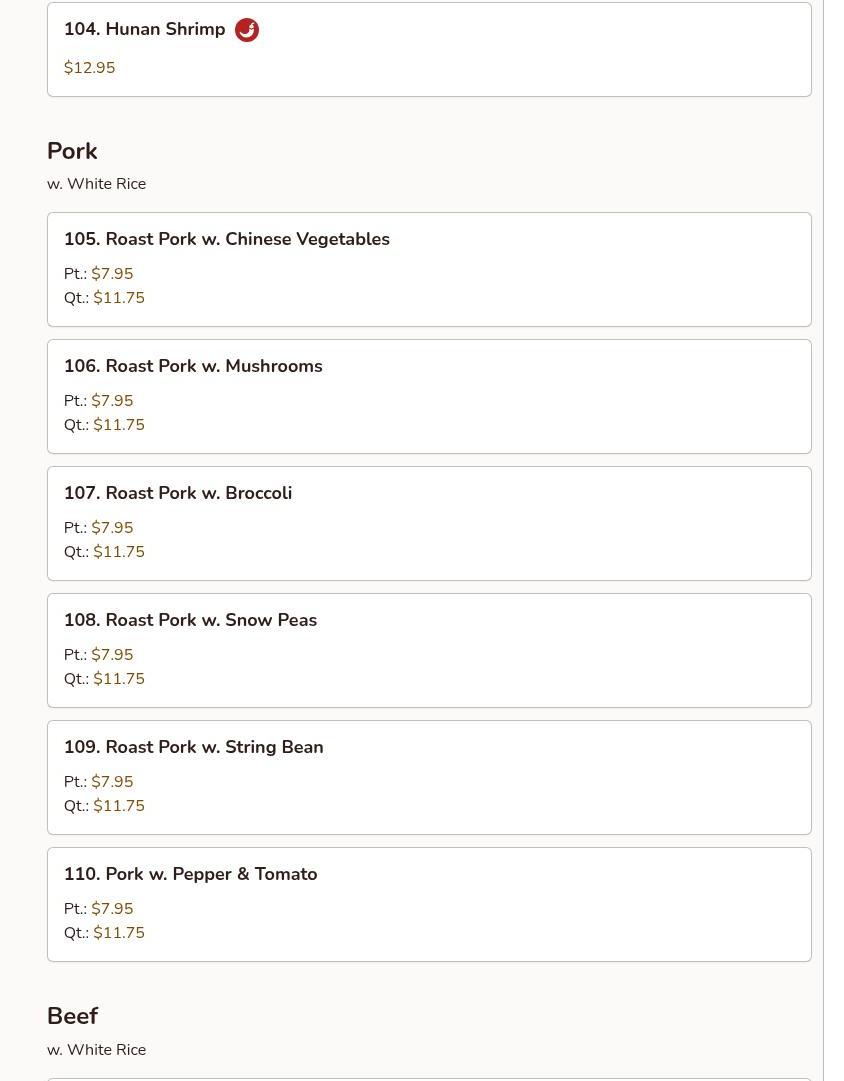Click the $12.95 Hunan Shrimp price

tap(90, 68)
